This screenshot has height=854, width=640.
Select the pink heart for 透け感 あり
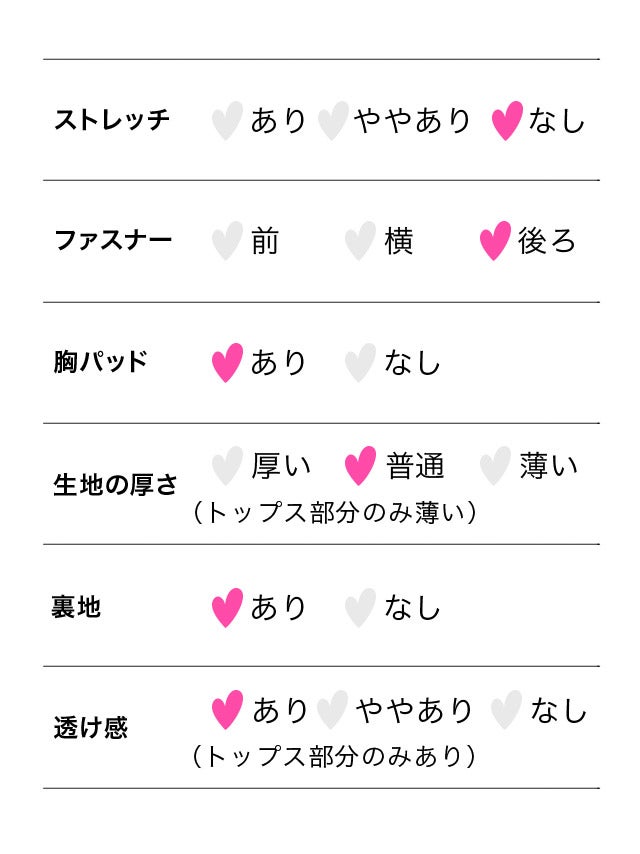tap(227, 710)
